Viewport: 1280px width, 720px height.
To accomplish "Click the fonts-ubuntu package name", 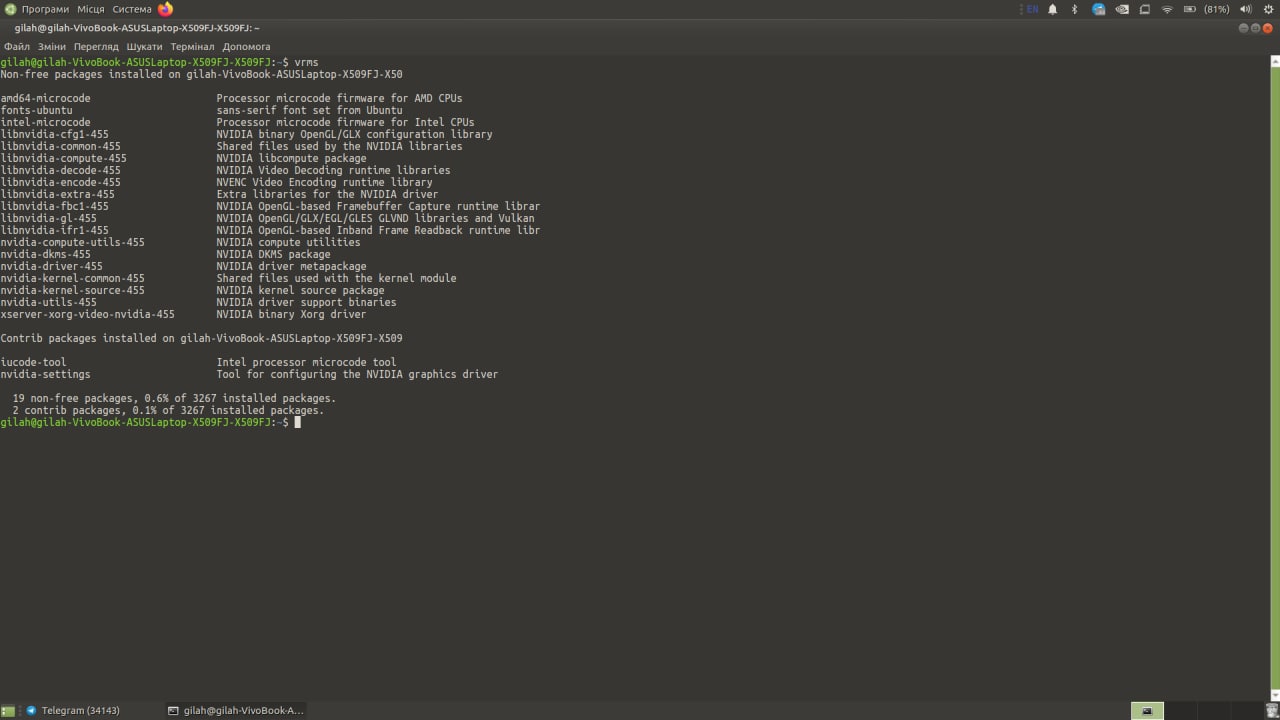I will click(36, 110).
